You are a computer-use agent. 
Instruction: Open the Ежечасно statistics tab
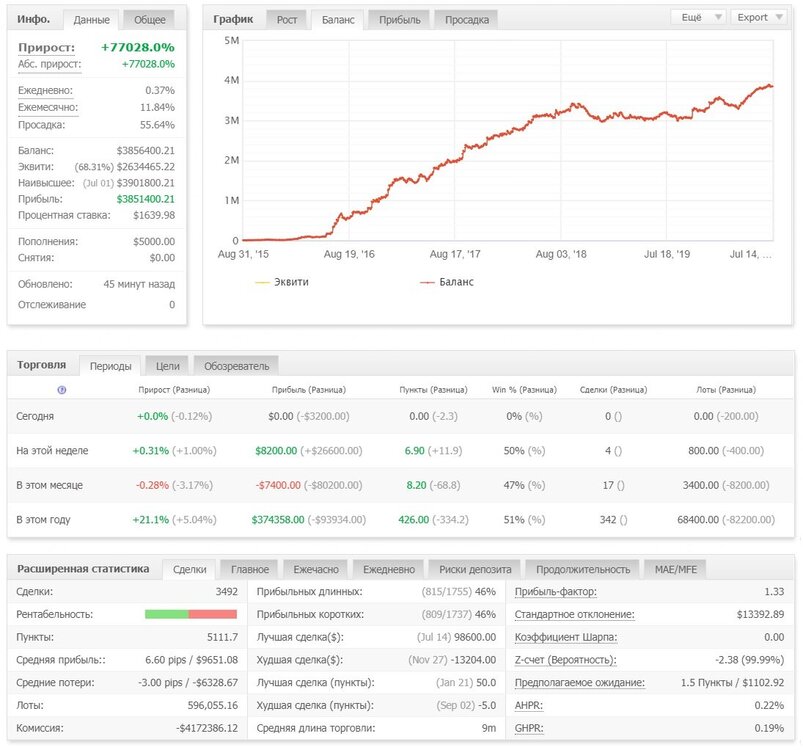pos(315,569)
